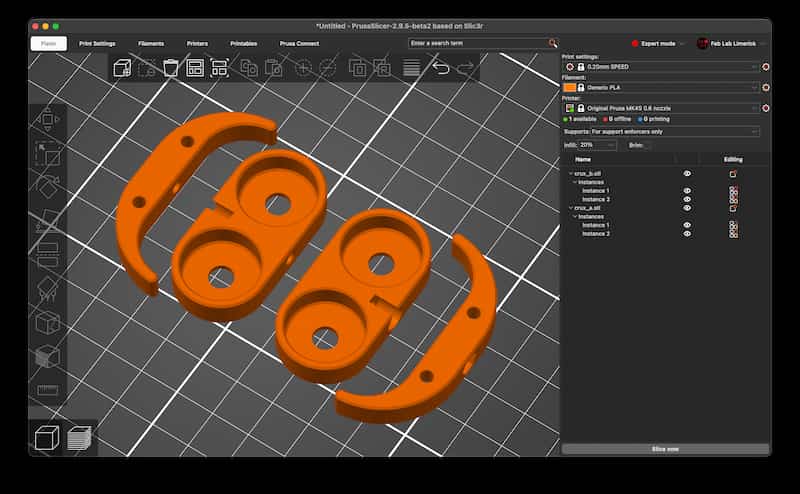Toggle visibility eye of crux_a.stl
Screen dimensions: 800x494
click(687, 208)
